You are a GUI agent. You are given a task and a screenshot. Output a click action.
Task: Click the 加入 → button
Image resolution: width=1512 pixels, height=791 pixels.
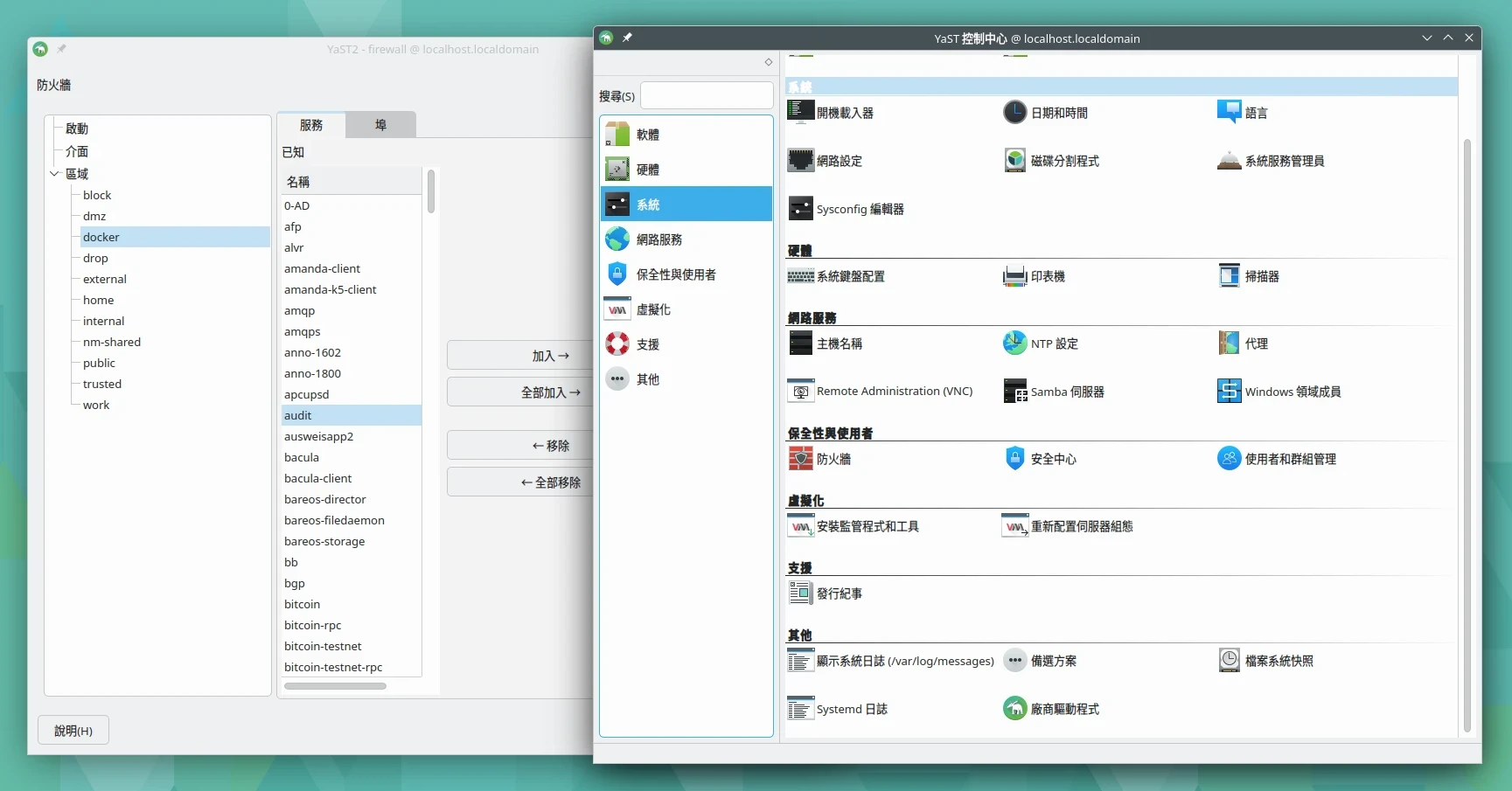pyautogui.click(x=519, y=356)
